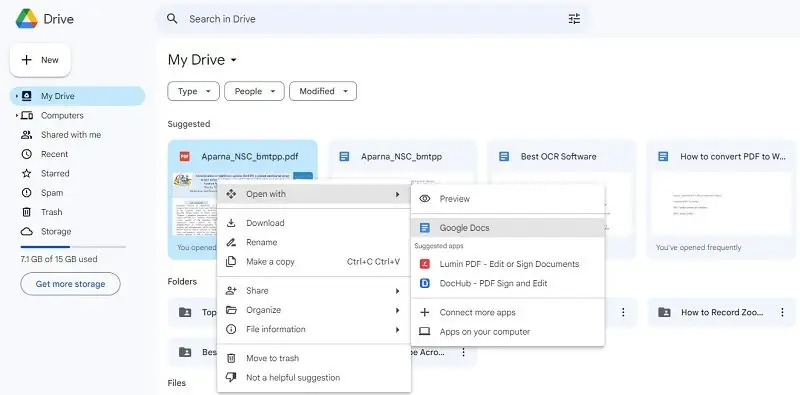Click the laptop icon beside Apps on your computer
The width and height of the screenshot is (800, 395).
click(424, 332)
